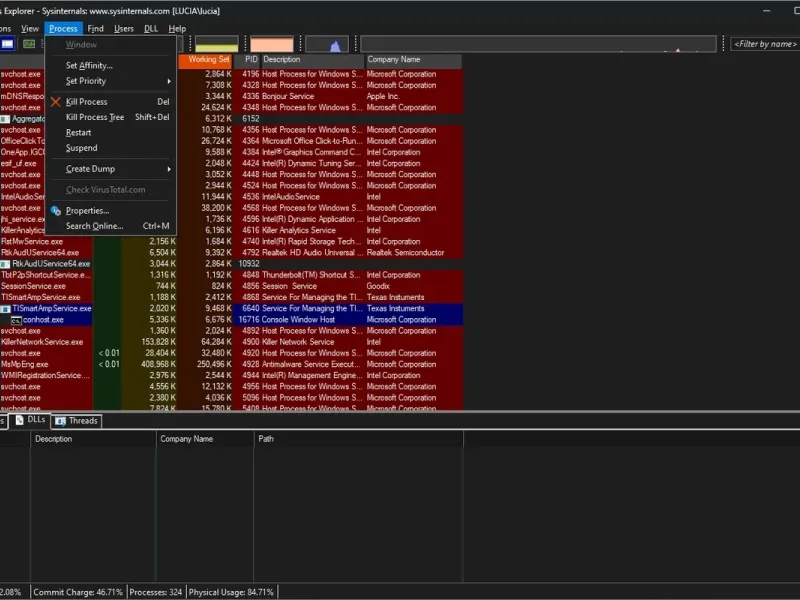Click the conhost.exe console icon
This screenshot has width=800, height=600.
tap(16, 320)
